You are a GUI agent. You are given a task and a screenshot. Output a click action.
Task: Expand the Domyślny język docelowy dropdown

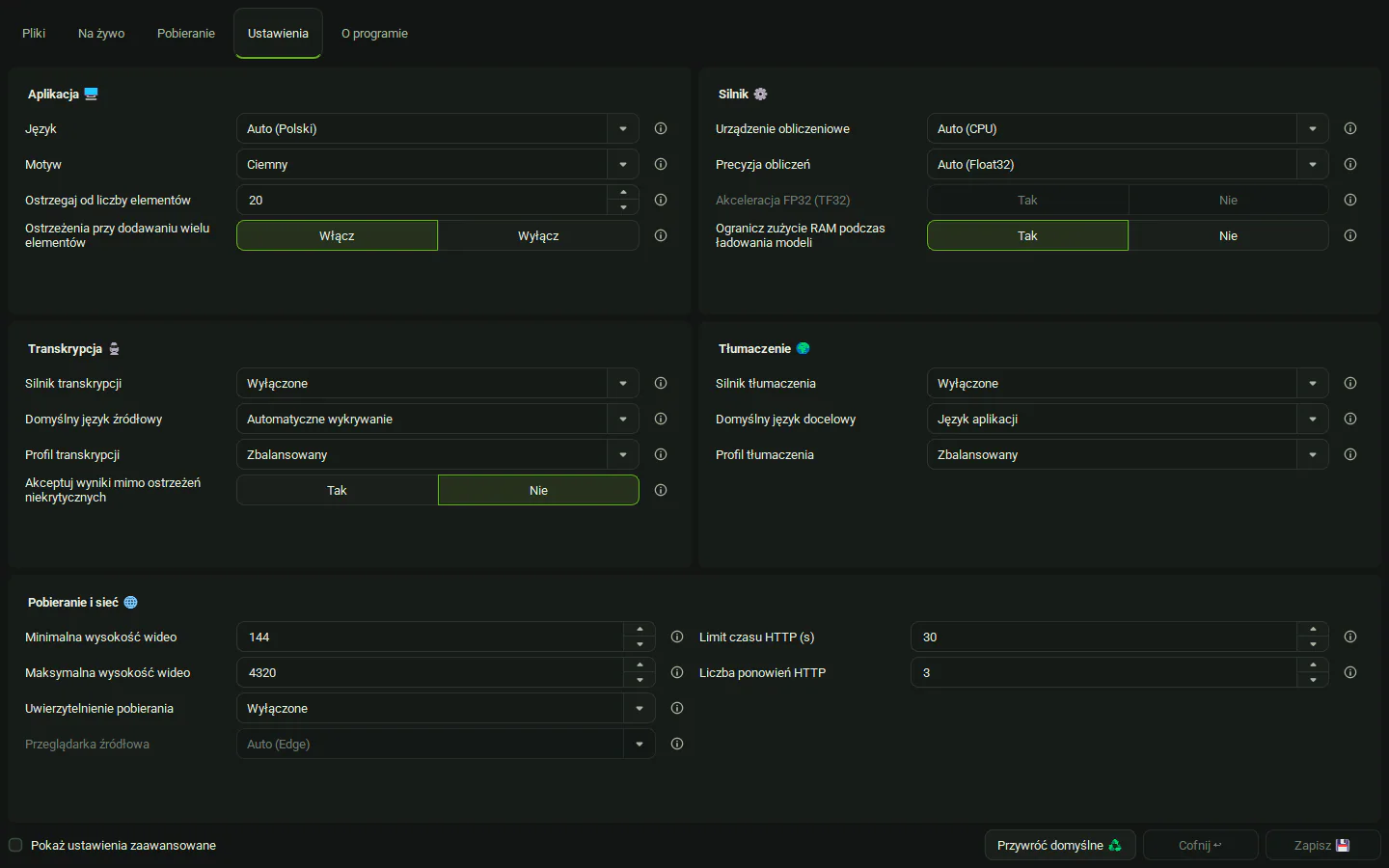[x=1128, y=419]
